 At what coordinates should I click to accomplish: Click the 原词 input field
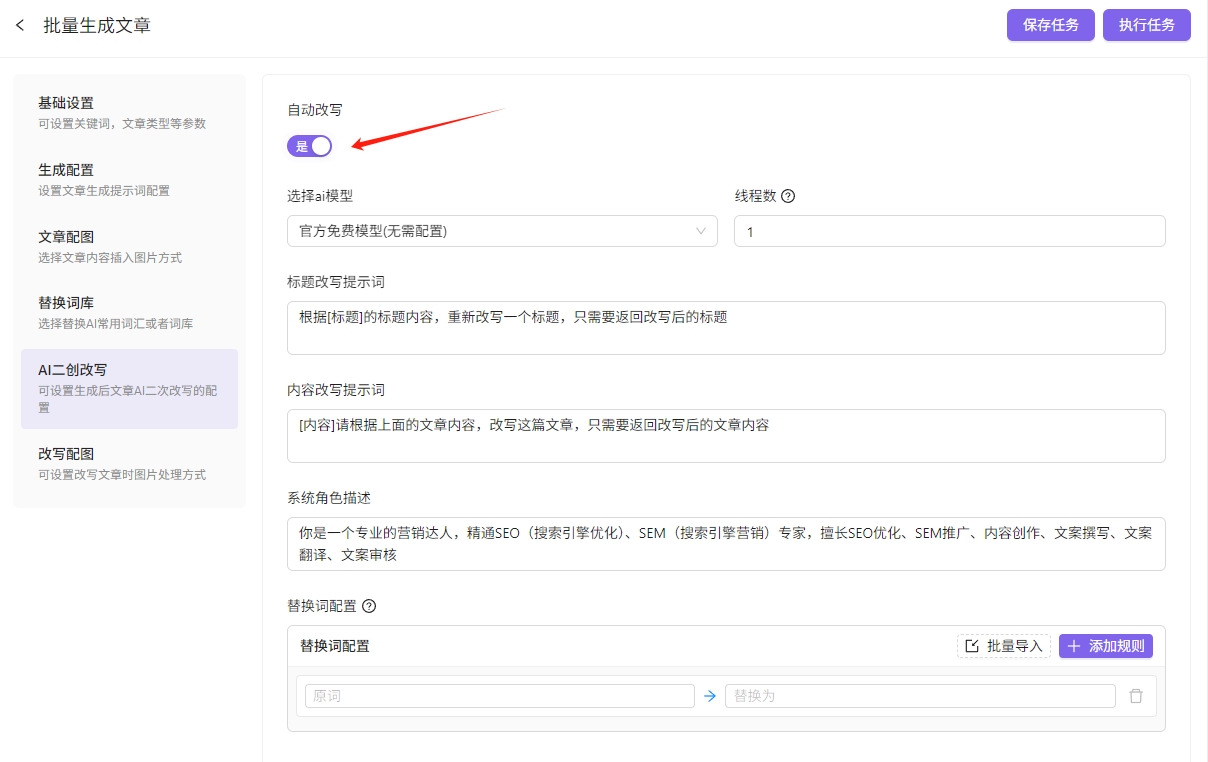[499, 696]
